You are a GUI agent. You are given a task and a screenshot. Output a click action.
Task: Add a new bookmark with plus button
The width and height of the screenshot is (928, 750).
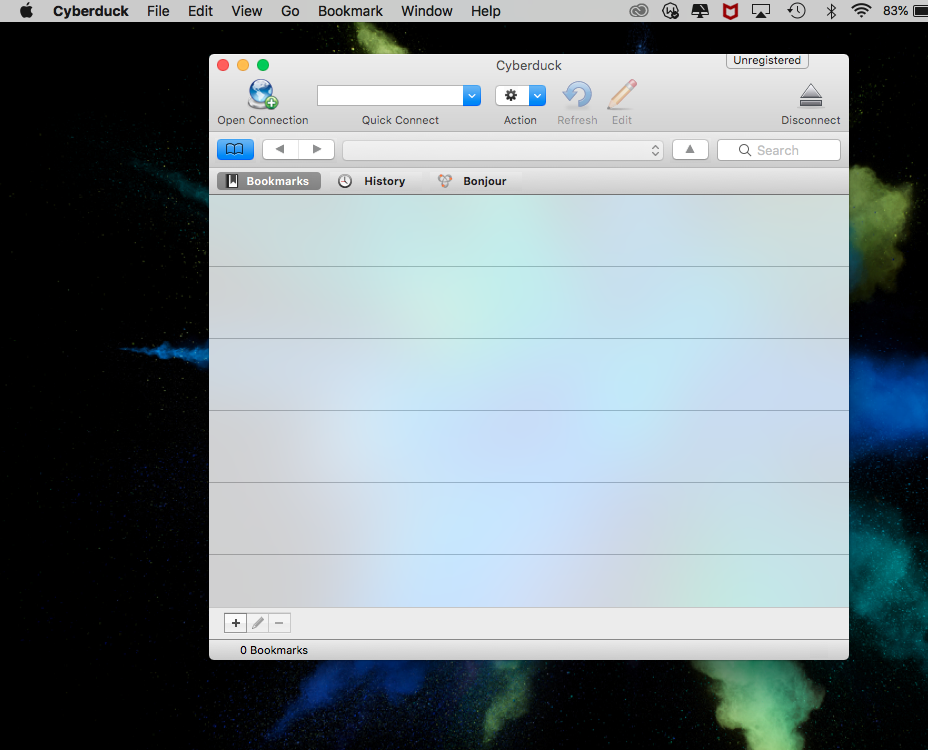[236, 623]
